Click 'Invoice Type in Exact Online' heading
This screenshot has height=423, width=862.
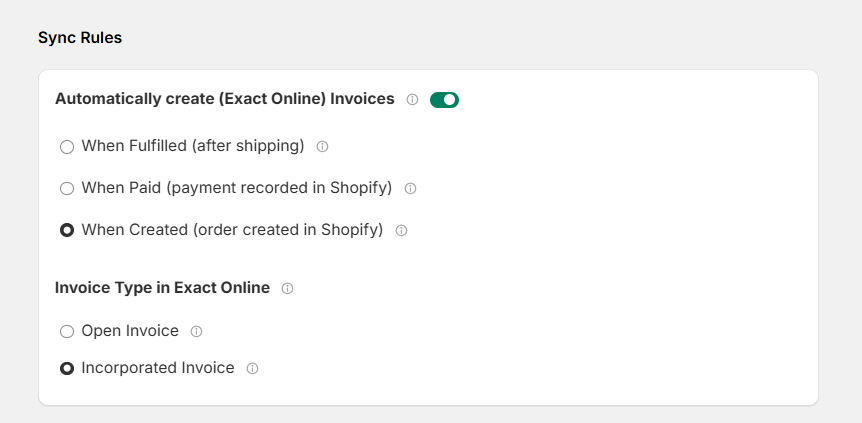(x=163, y=288)
